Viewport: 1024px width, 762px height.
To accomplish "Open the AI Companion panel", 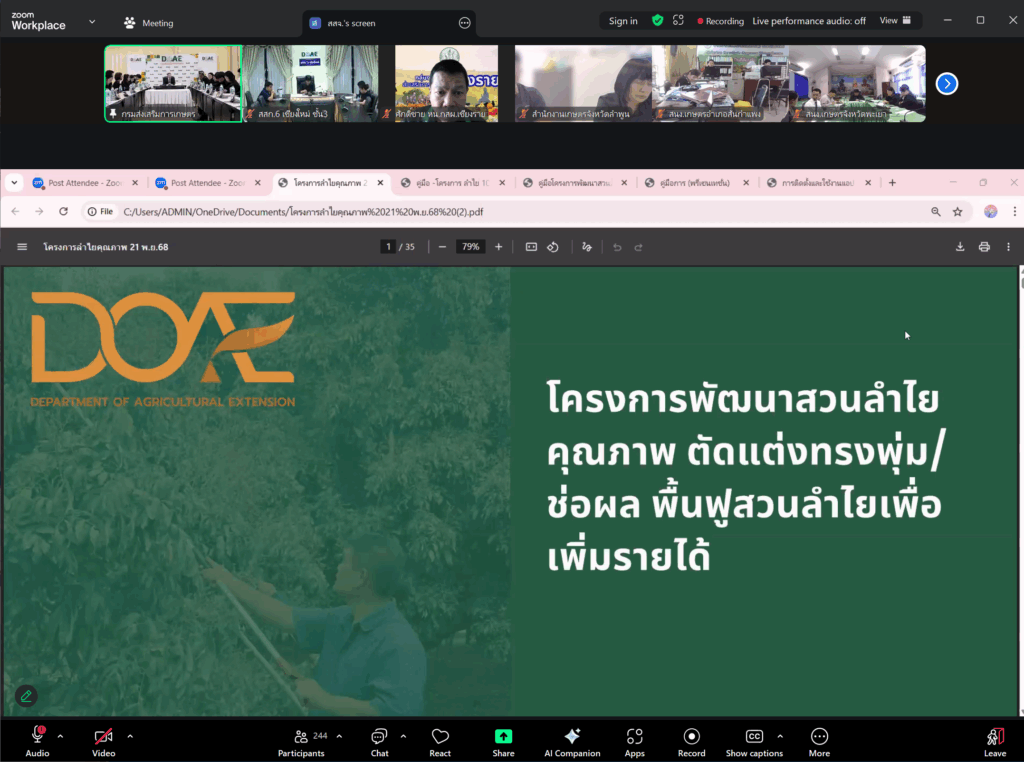I will [x=572, y=741].
